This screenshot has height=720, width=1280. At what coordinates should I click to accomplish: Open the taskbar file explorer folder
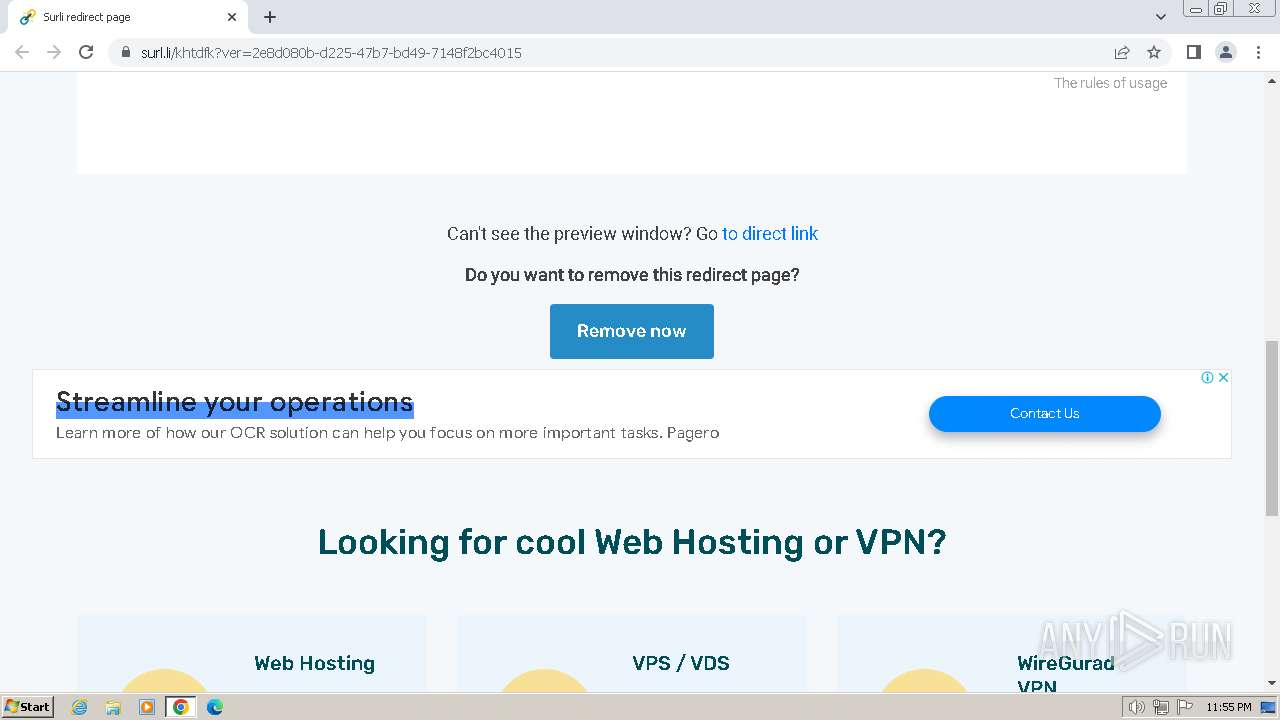[113, 707]
